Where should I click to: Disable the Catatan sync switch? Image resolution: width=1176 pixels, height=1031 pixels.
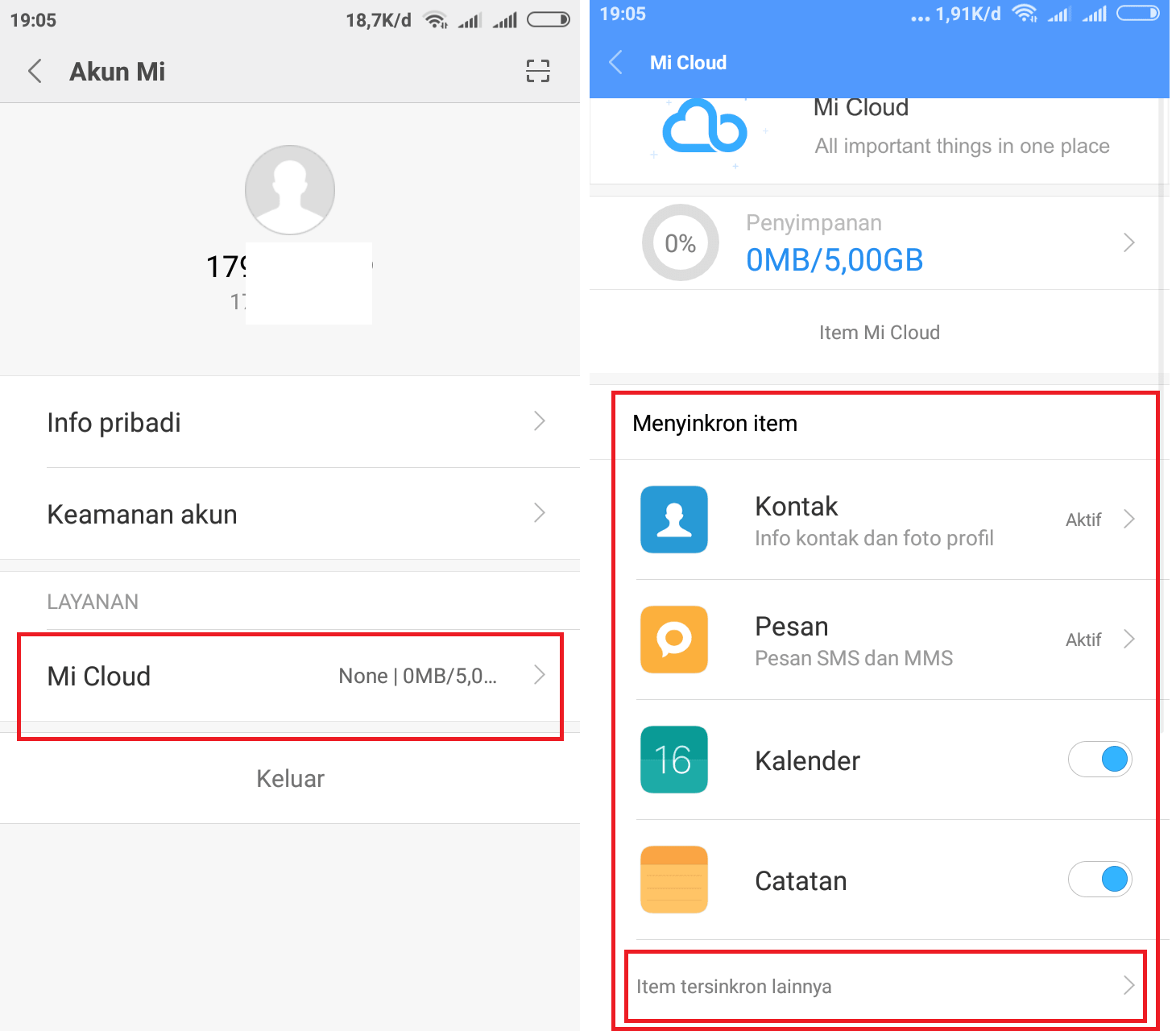pyautogui.click(x=1100, y=879)
